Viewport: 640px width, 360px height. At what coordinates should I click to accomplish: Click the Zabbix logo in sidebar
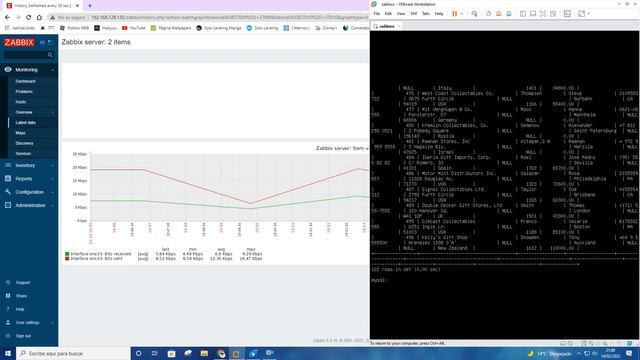(19, 42)
